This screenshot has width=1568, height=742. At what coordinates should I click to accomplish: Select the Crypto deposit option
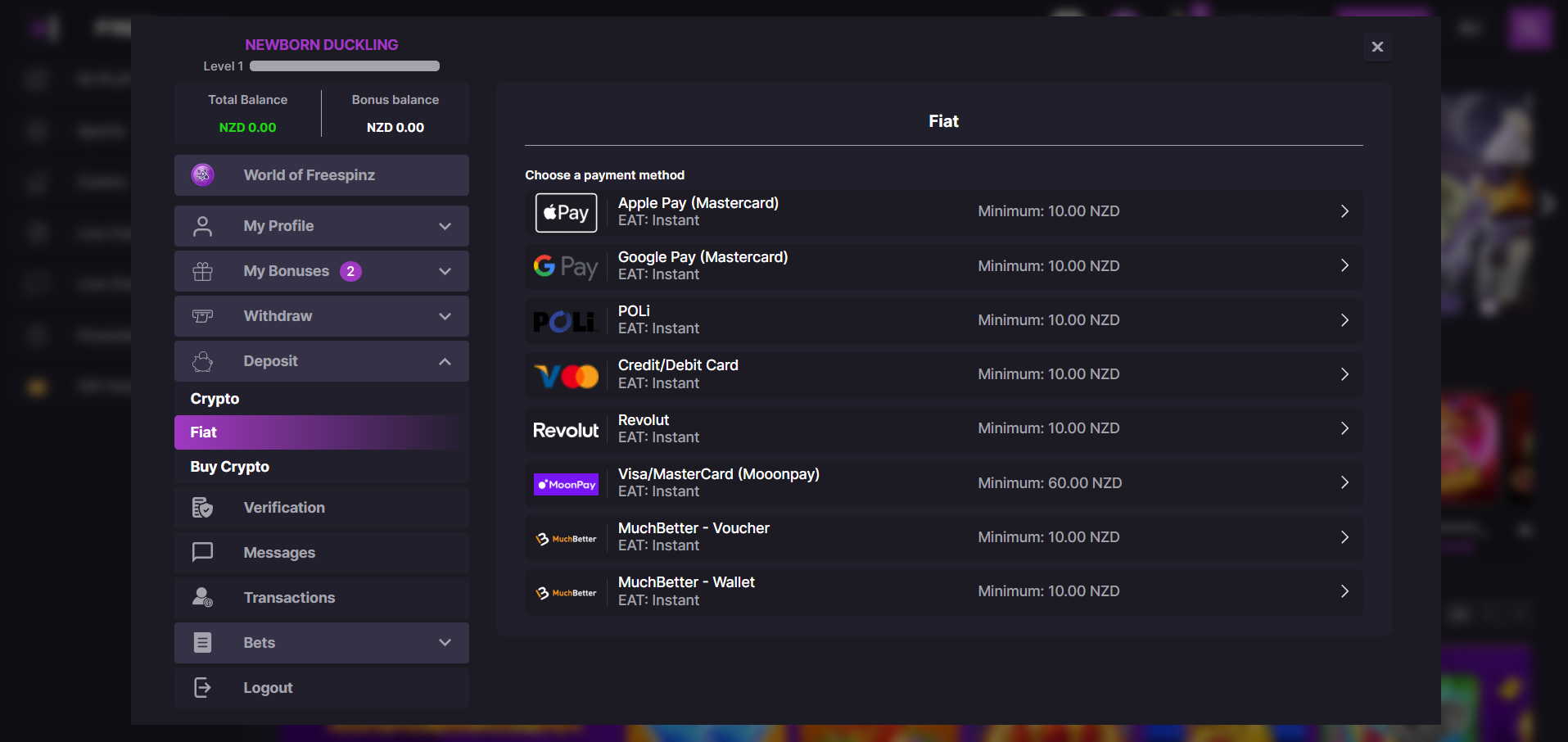[322, 399]
